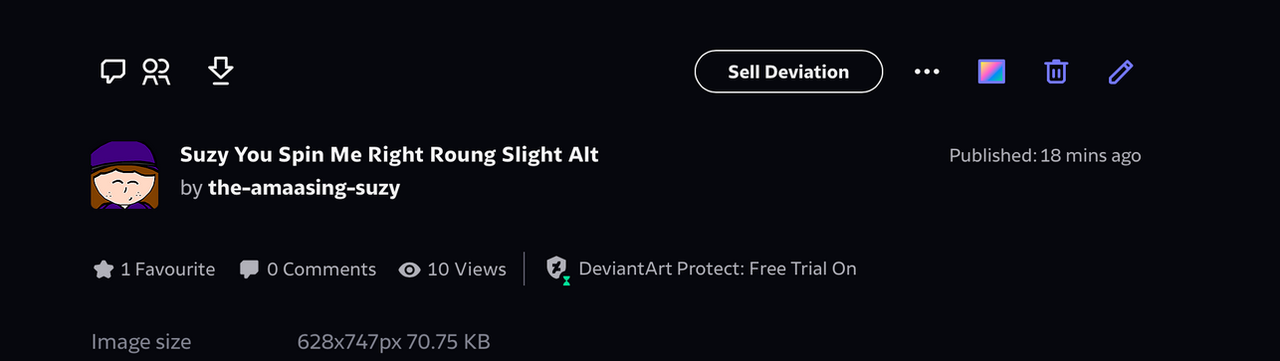1280x361 pixels.
Task: Edit the deviation with the pencil icon
Action: (x=1120, y=72)
